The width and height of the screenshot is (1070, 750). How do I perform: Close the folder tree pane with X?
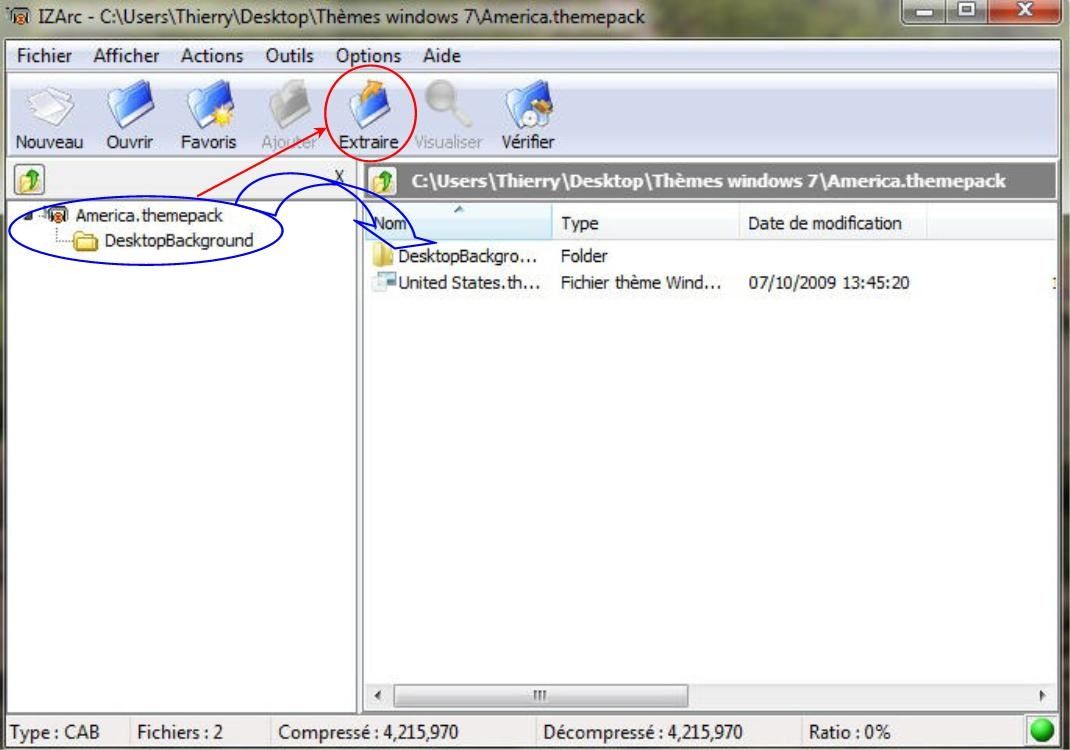(339, 176)
